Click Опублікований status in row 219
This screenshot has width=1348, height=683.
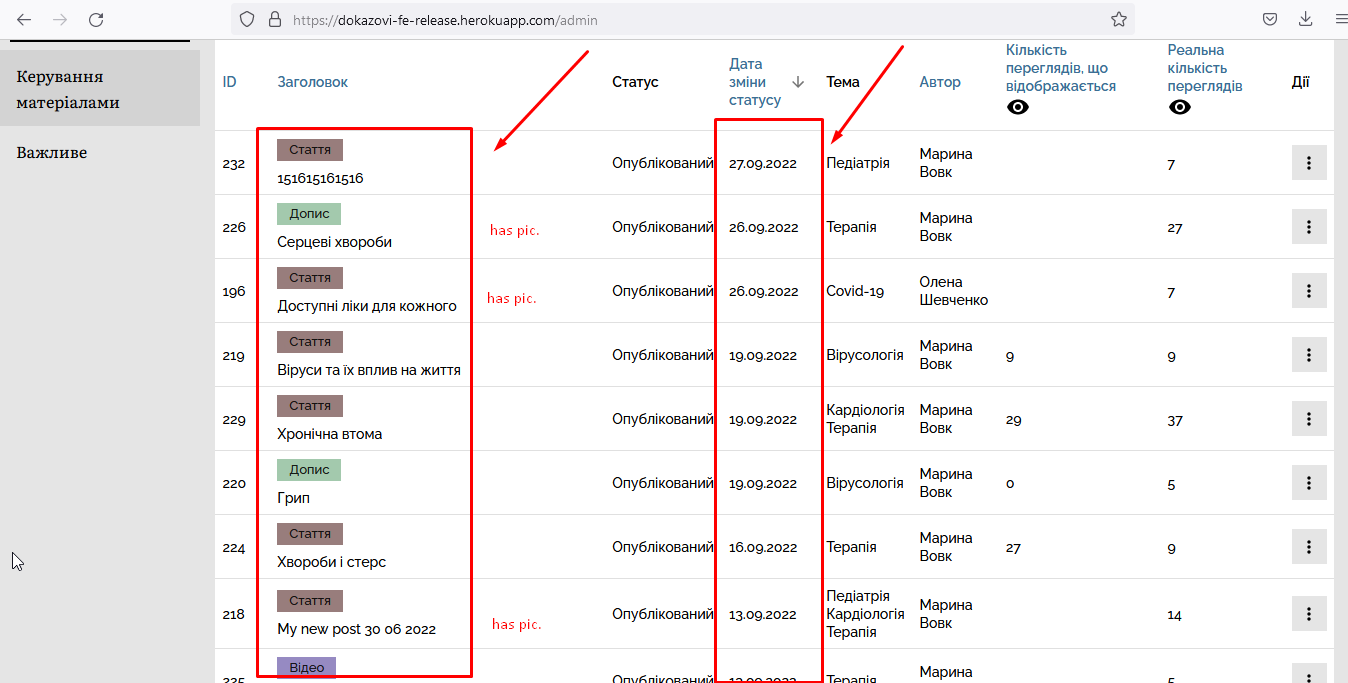(663, 355)
